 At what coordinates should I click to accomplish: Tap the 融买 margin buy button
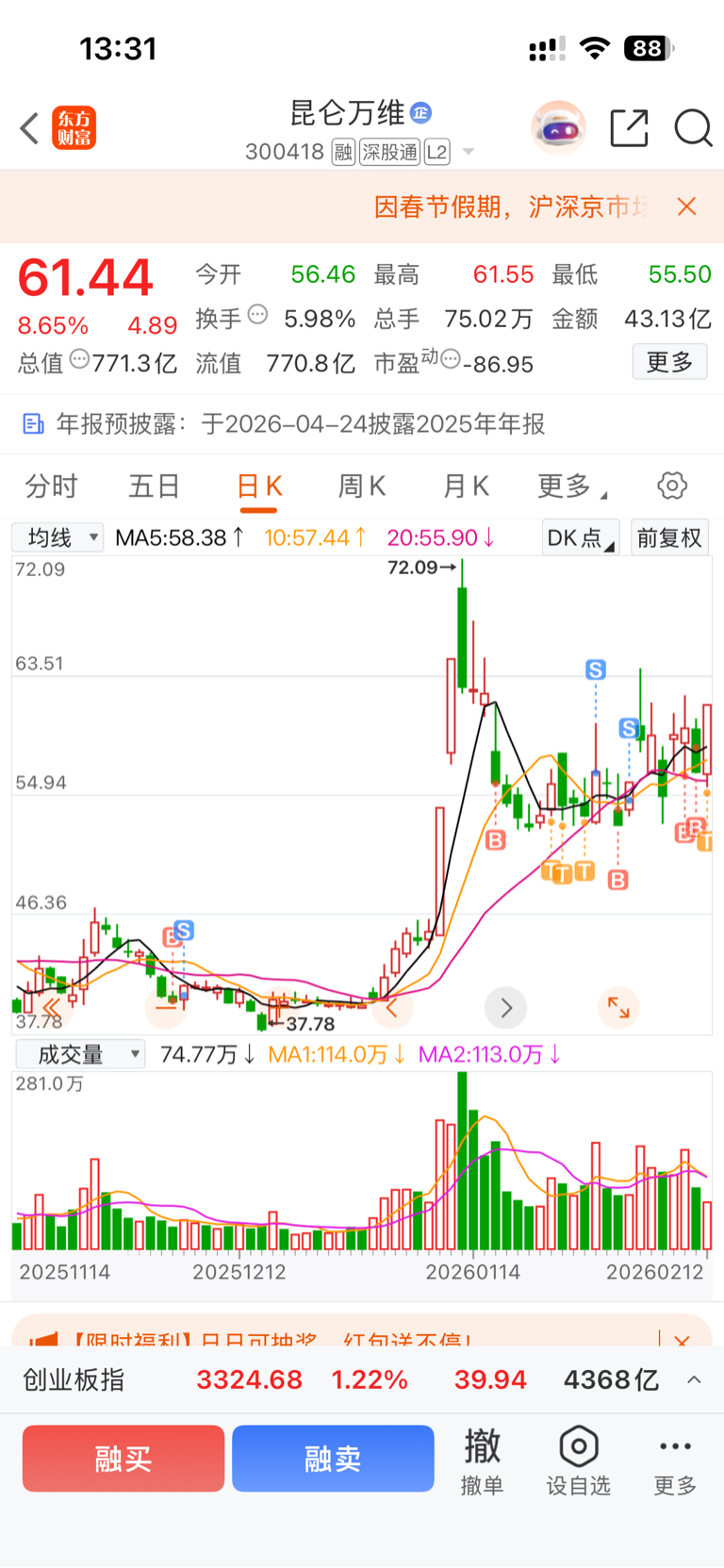[x=123, y=1459]
